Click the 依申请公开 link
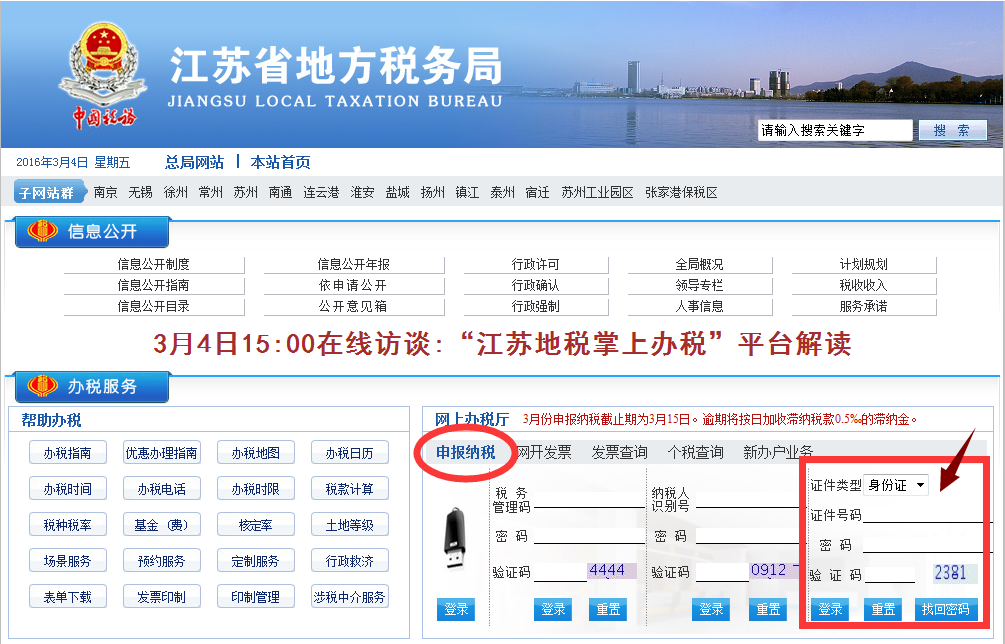 [354, 285]
